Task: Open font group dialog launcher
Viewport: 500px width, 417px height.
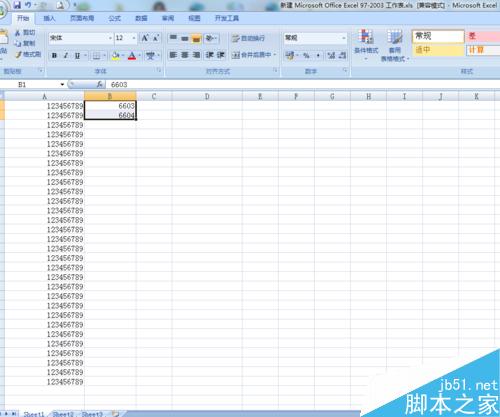Action: [x=159, y=70]
